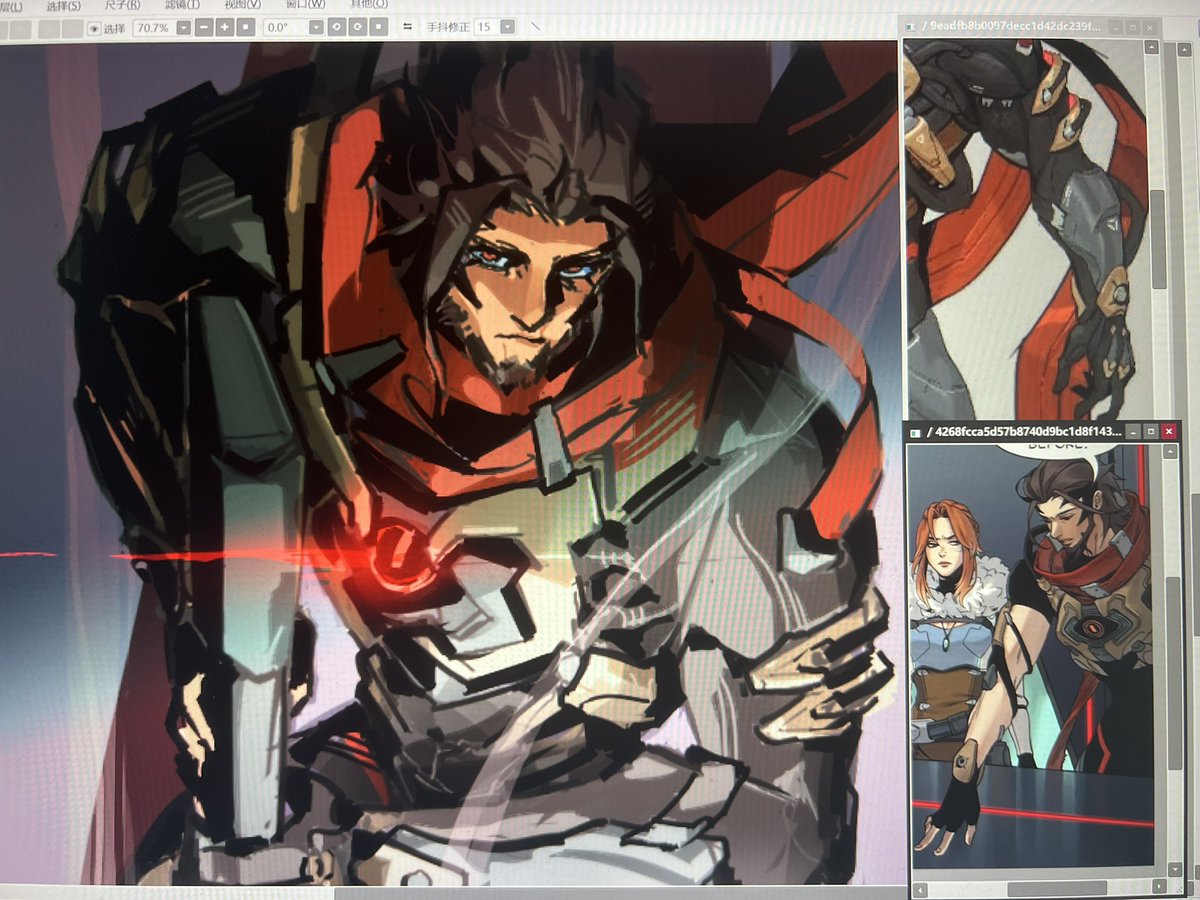Screen dimensions: 1200x900
Task: Rotate the canvas clockwise
Action: click(x=357, y=28)
